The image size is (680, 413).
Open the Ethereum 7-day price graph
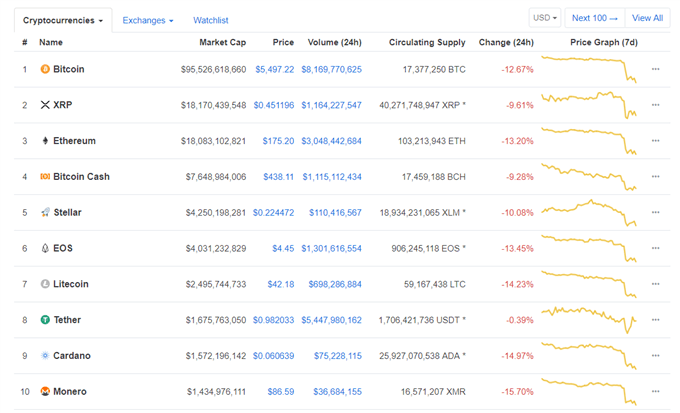click(x=588, y=141)
